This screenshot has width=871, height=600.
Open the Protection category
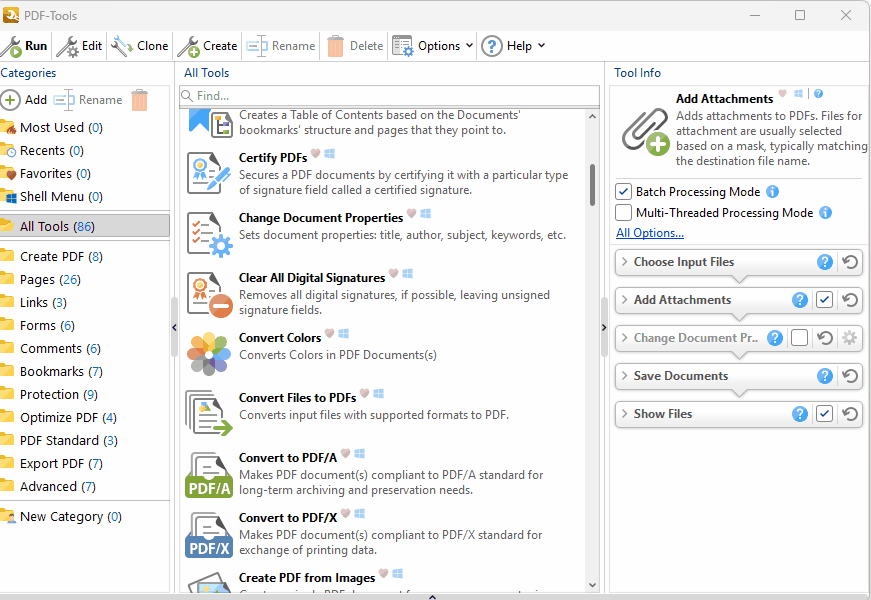[x=48, y=395]
